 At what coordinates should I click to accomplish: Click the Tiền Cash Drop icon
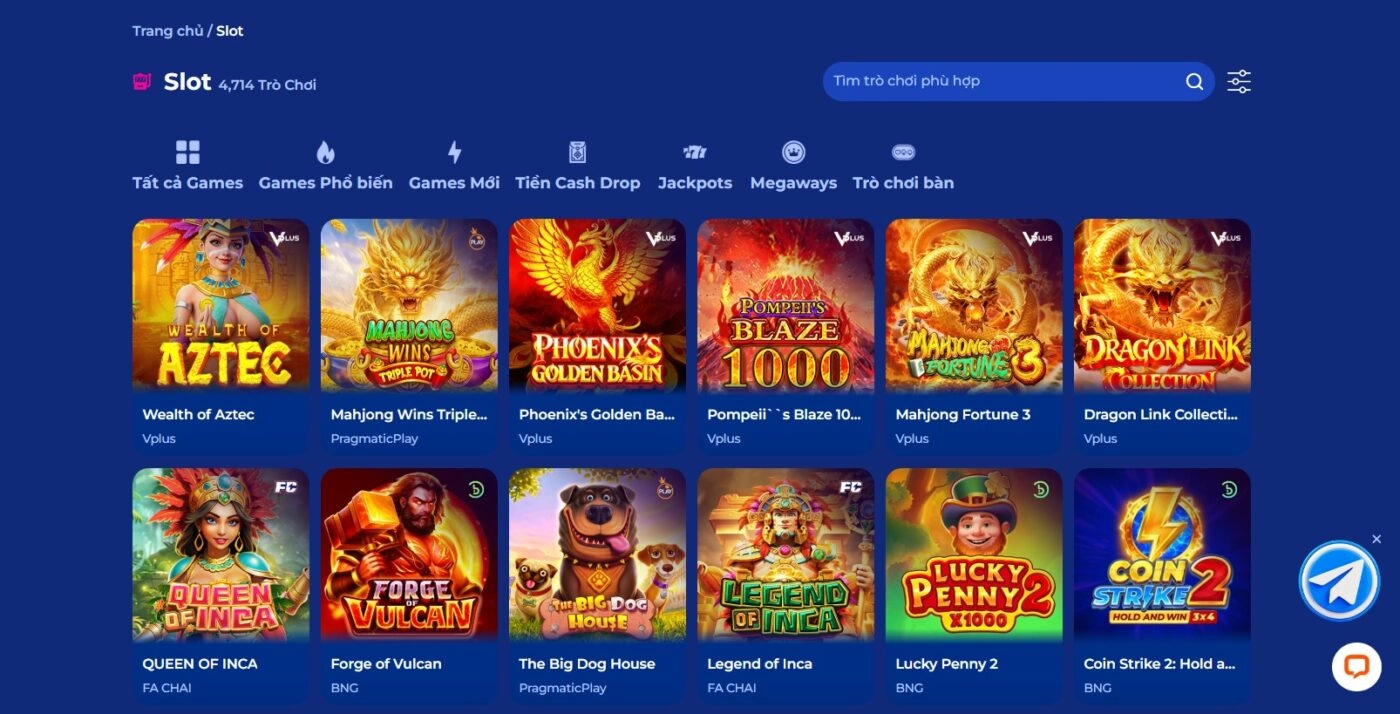[x=577, y=152]
